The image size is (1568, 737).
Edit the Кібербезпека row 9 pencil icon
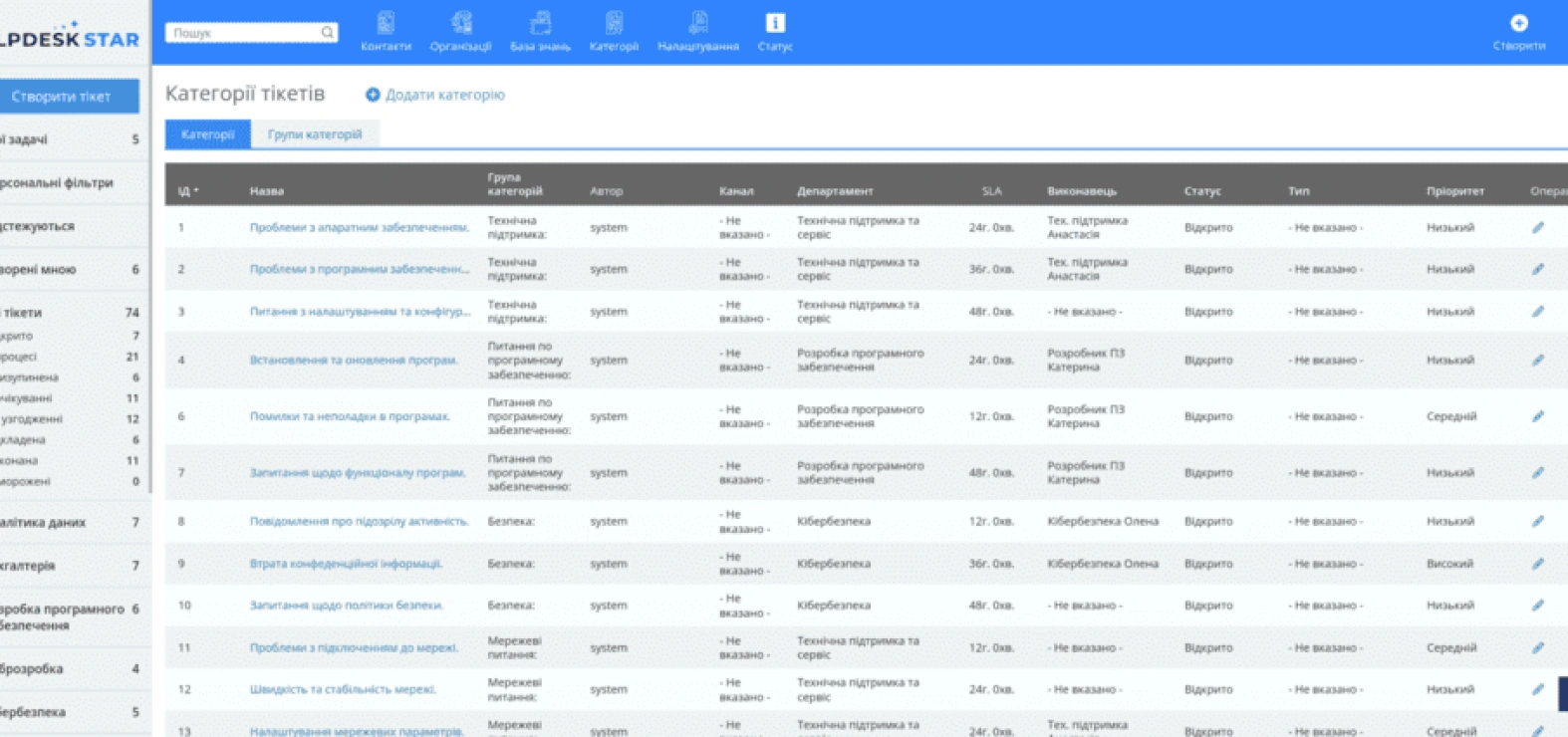pos(1538,564)
